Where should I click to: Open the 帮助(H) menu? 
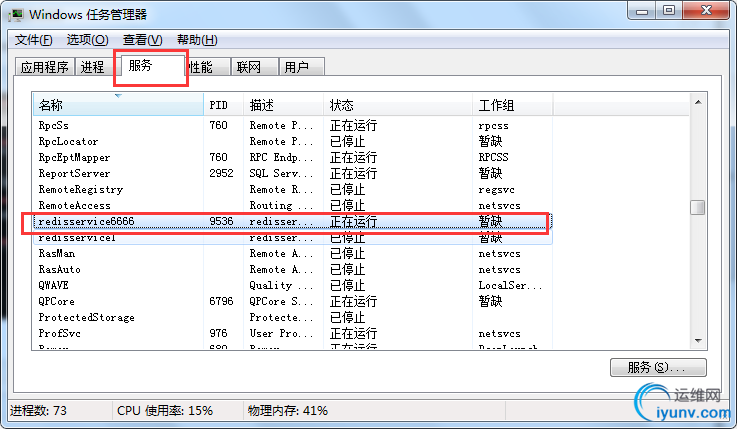pyautogui.click(x=197, y=40)
